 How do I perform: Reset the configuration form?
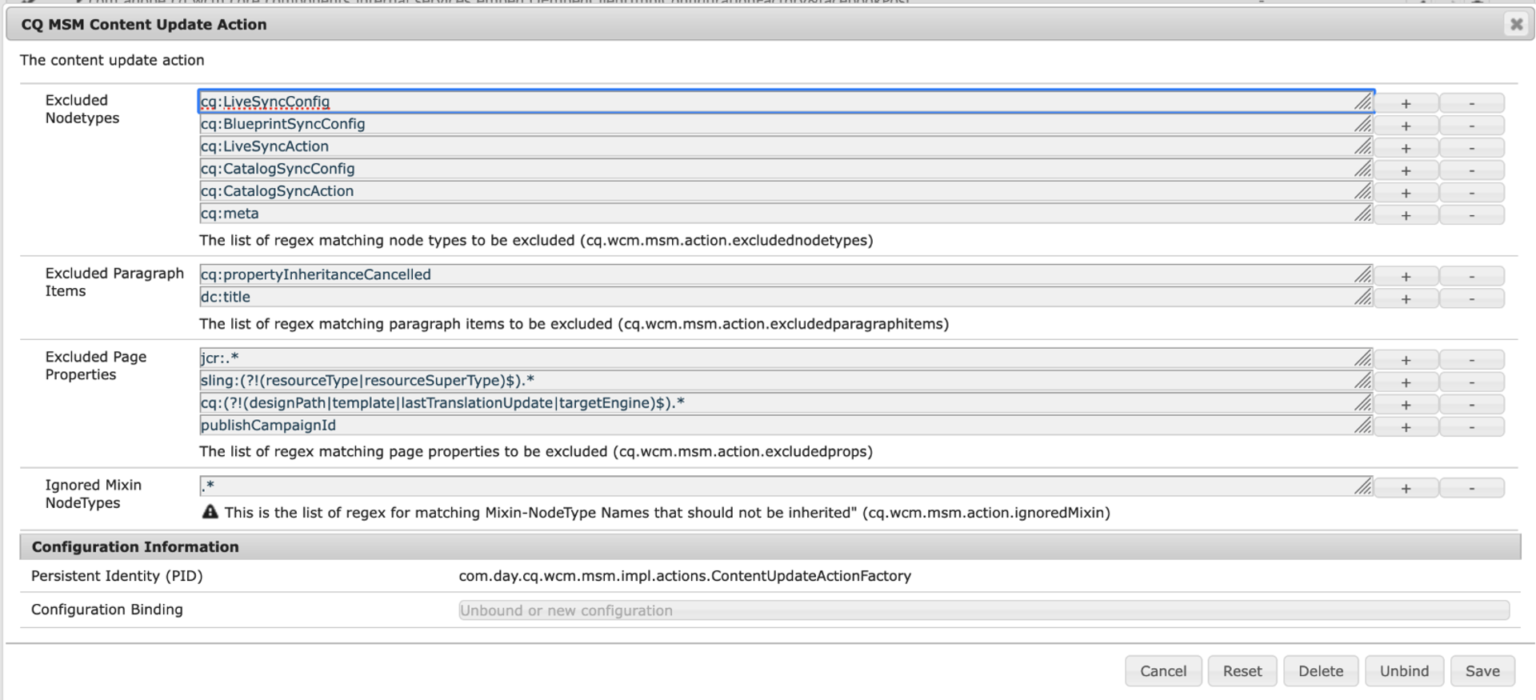point(1242,670)
